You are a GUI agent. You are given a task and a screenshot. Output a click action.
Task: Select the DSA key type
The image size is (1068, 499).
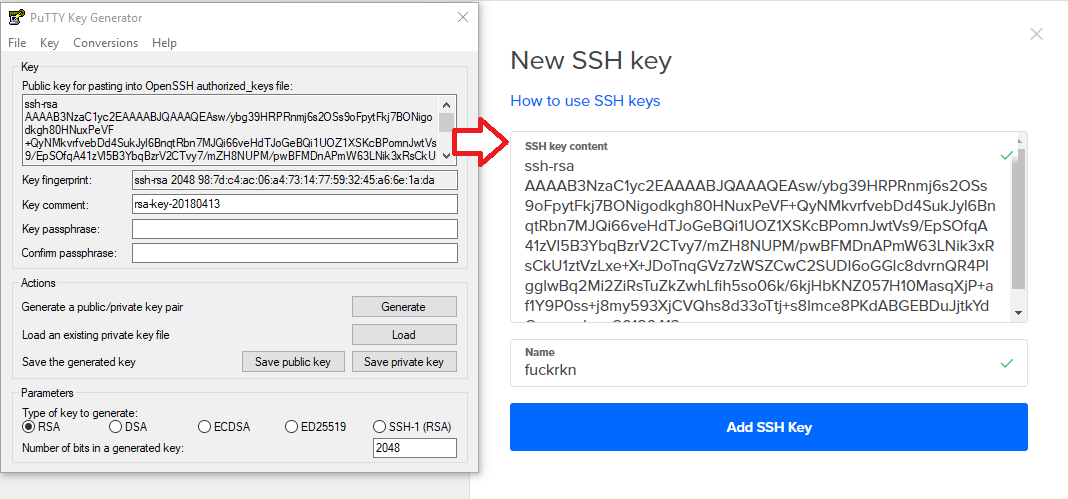click(128, 427)
